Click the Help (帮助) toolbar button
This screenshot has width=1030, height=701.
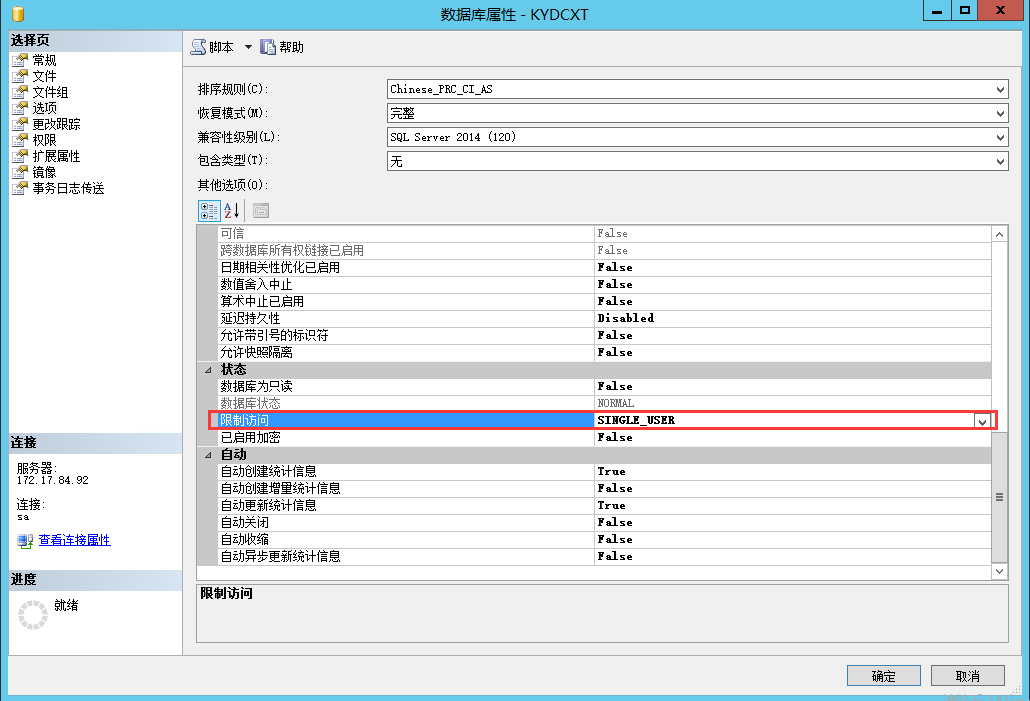pyautogui.click(x=282, y=47)
